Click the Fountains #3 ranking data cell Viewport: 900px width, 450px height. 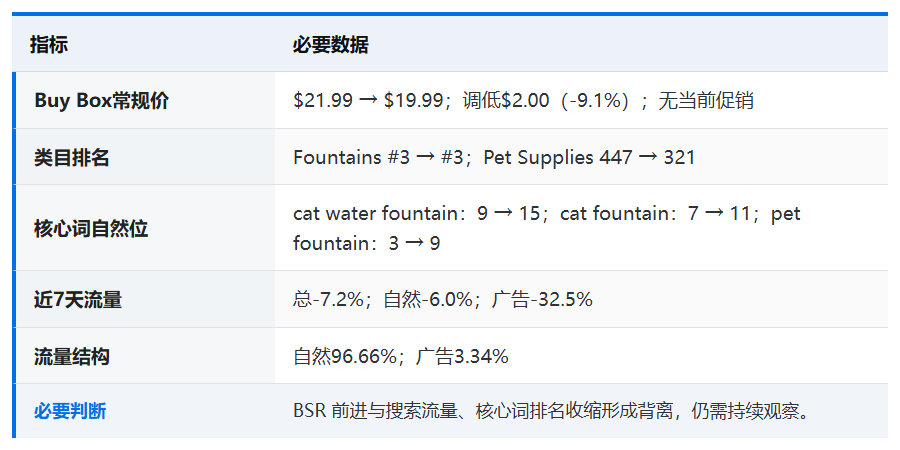click(581, 157)
